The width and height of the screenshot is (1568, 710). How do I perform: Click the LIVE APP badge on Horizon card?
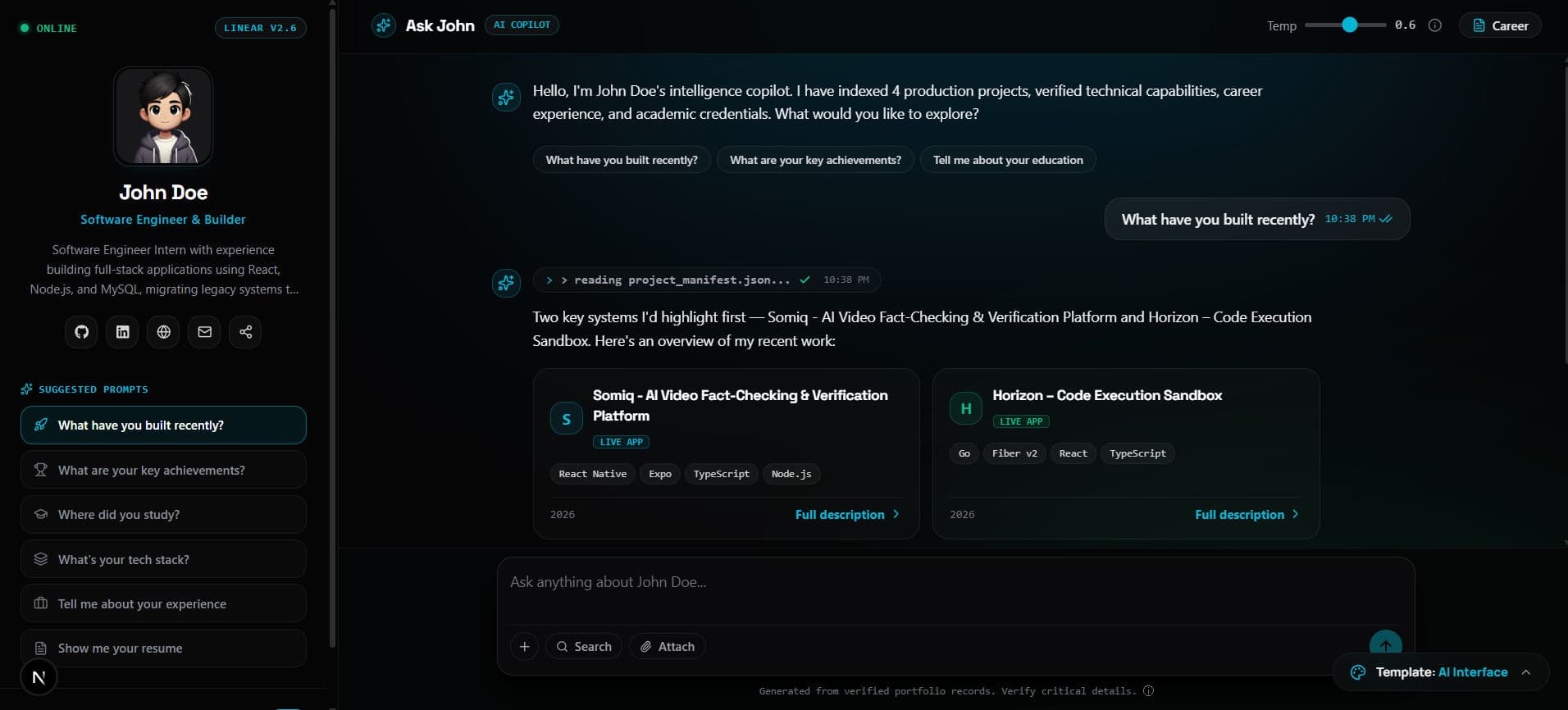pyautogui.click(x=1021, y=421)
